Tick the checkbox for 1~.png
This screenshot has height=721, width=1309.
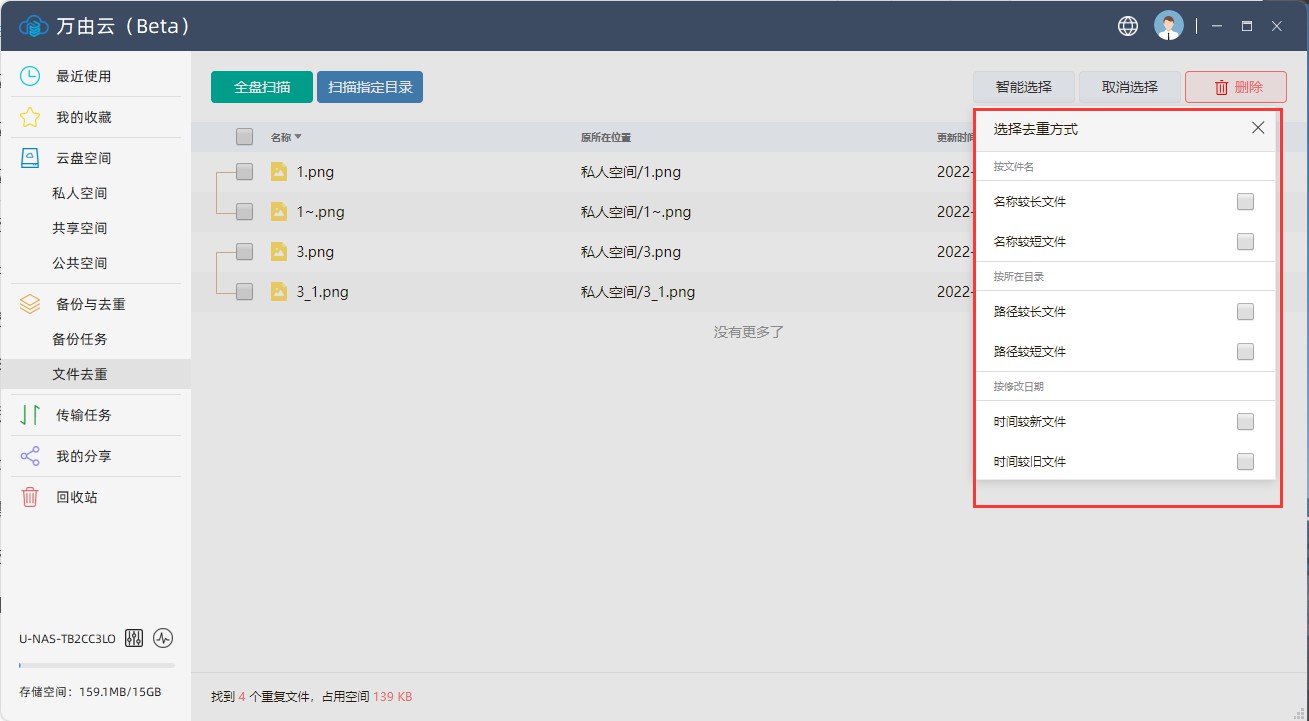(x=244, y=212)
